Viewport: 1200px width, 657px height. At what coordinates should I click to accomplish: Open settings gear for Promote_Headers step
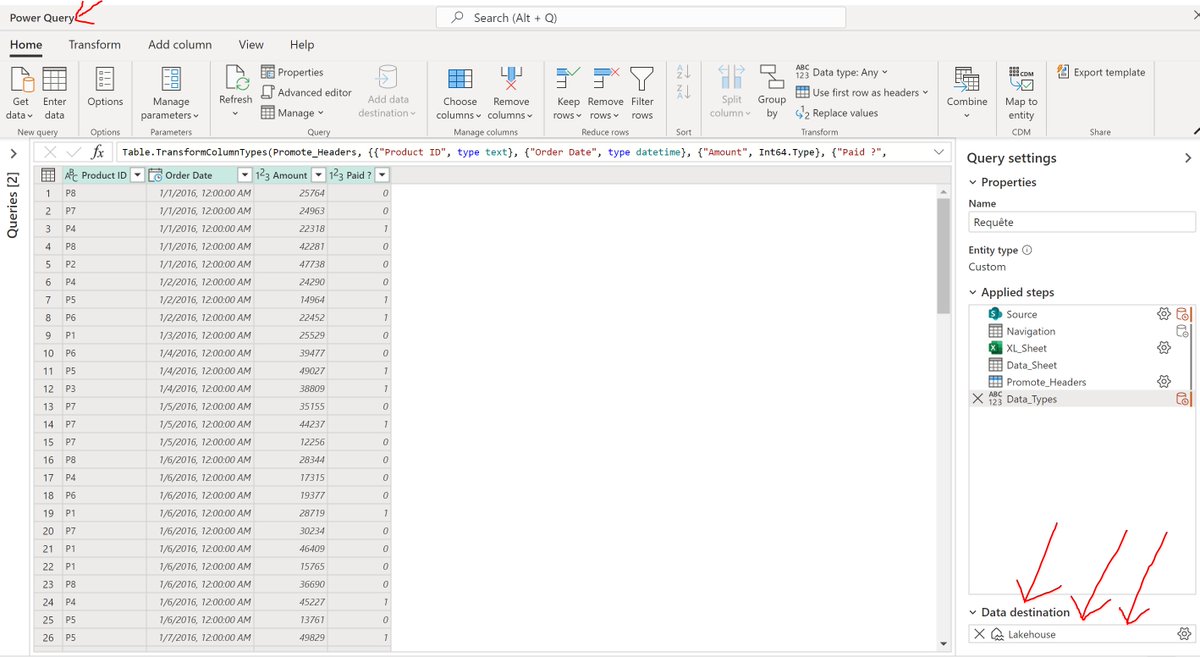[1164, 382]
